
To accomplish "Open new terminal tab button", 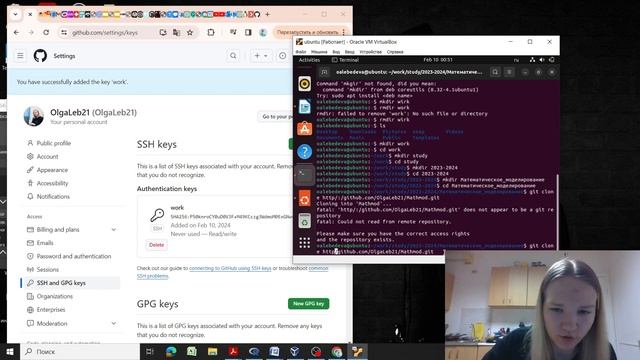I will pyautogui.click(x=324, y=72).
